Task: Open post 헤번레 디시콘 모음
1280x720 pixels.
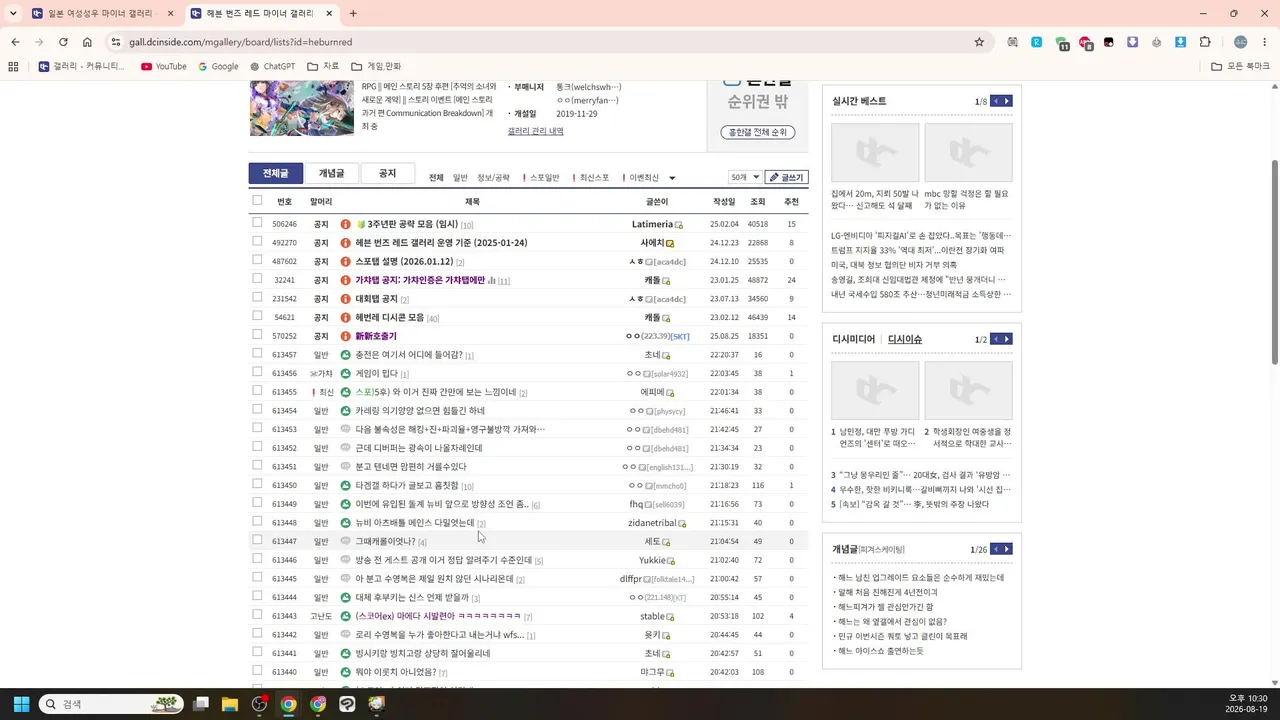Action: tap(390, 317)
